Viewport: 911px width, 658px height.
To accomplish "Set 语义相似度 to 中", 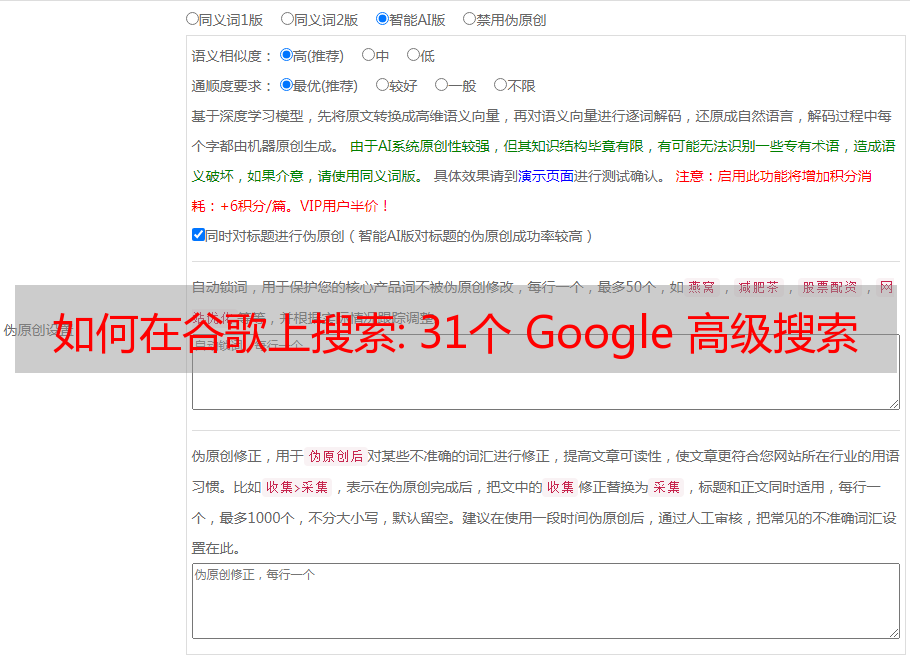I will pyautogui.click(x=368, y=55).
